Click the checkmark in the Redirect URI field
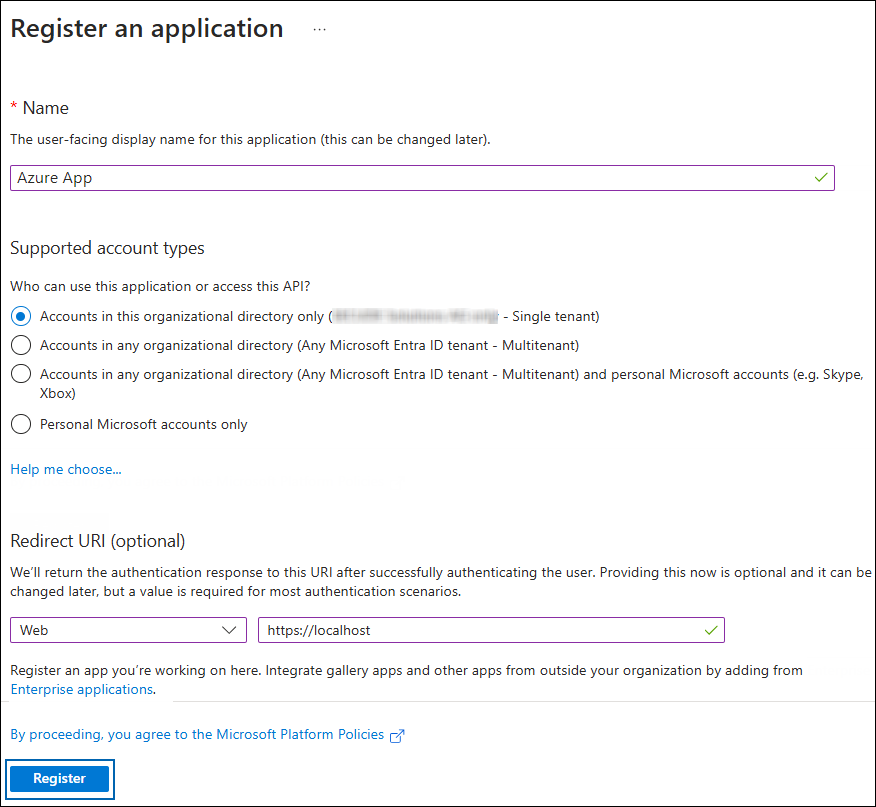 coord(711,630)
